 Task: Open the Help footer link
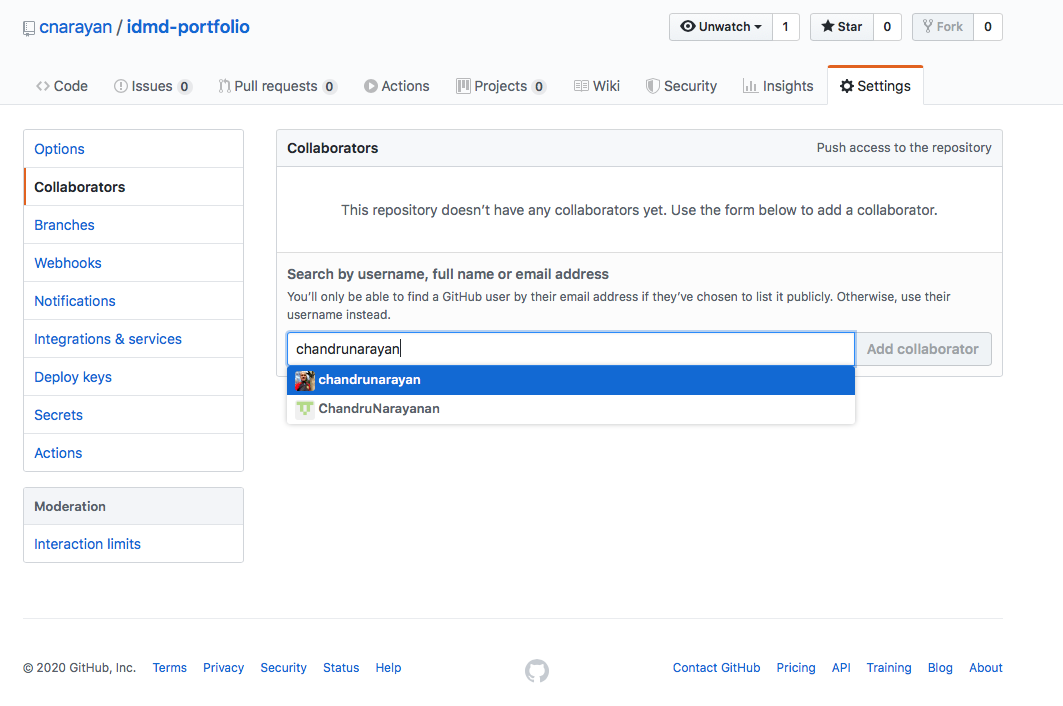388,668
